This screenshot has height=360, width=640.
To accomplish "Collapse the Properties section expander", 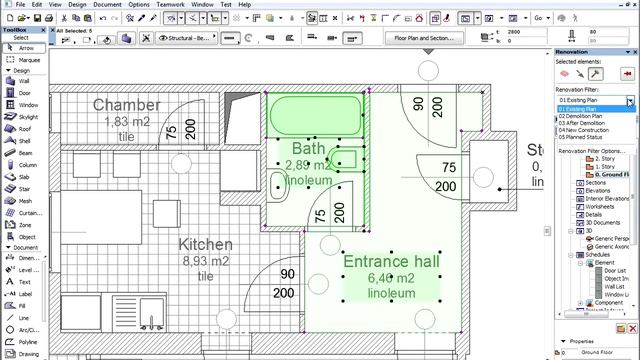I will tap(563, 341).
